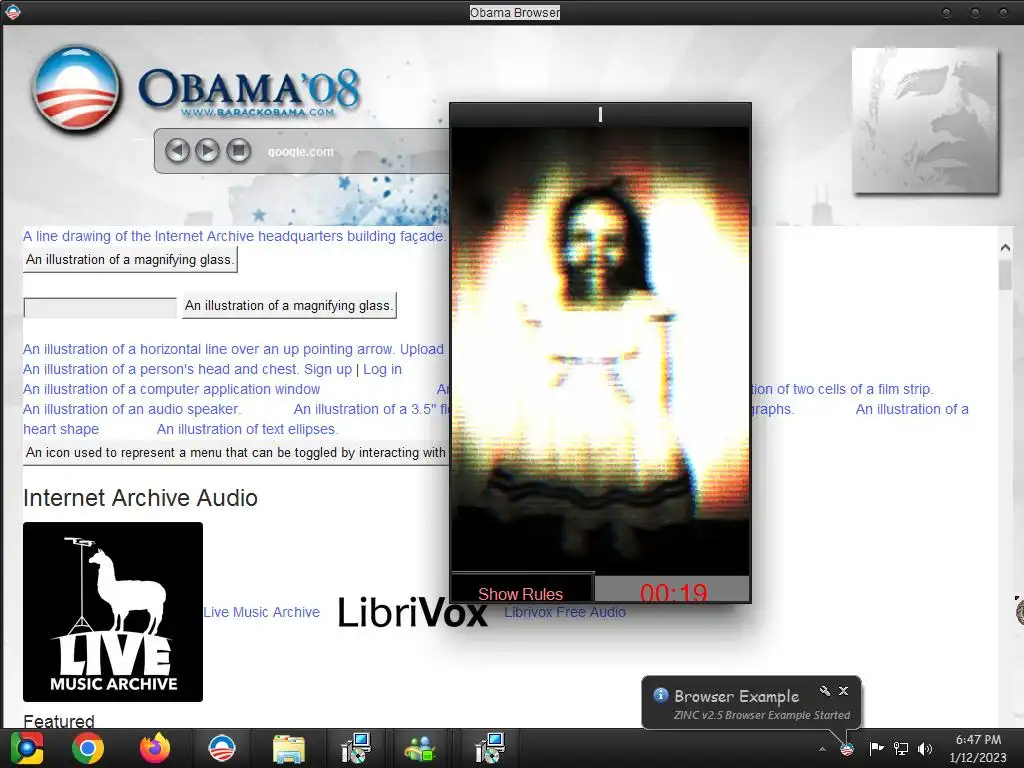
Task: Open the file explorer folder on taskbar
Action: tap(289, 748)
